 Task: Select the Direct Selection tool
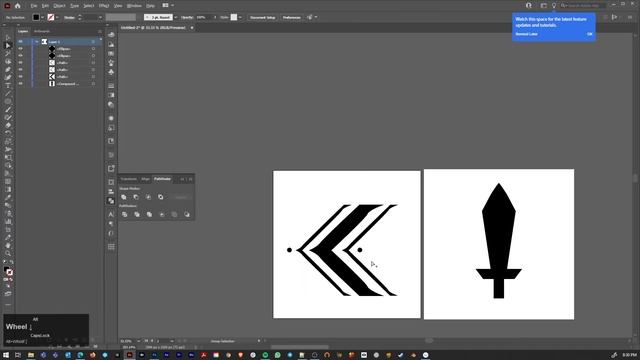pos(8,45)
